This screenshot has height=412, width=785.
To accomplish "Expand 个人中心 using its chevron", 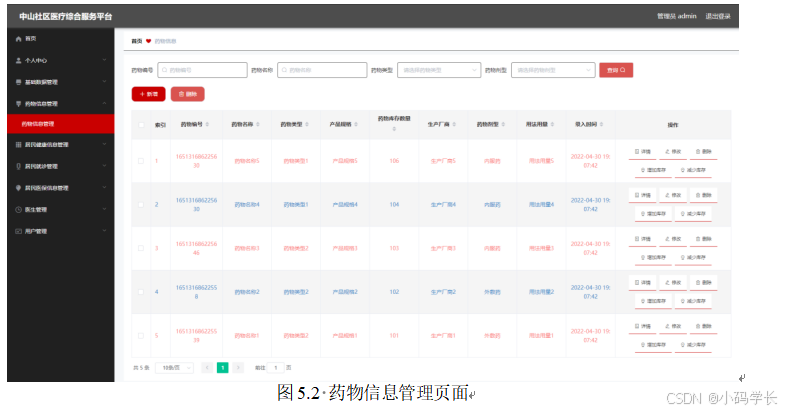I will coord(105,60).
